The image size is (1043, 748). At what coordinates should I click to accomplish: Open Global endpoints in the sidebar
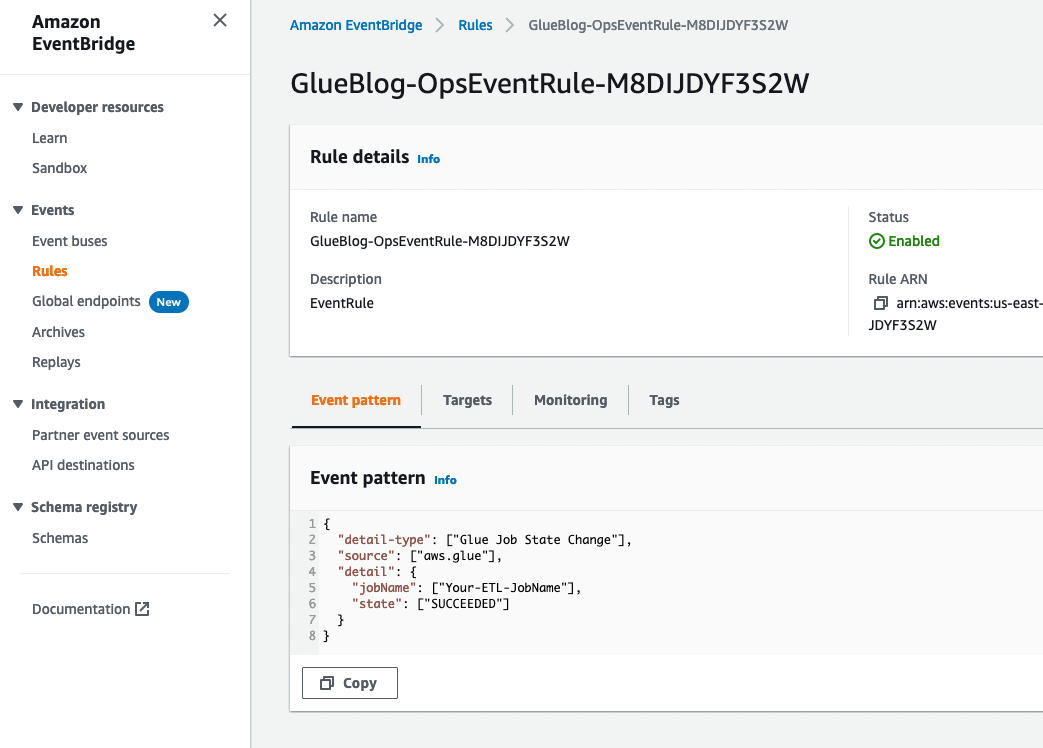[x=86, y=301]
